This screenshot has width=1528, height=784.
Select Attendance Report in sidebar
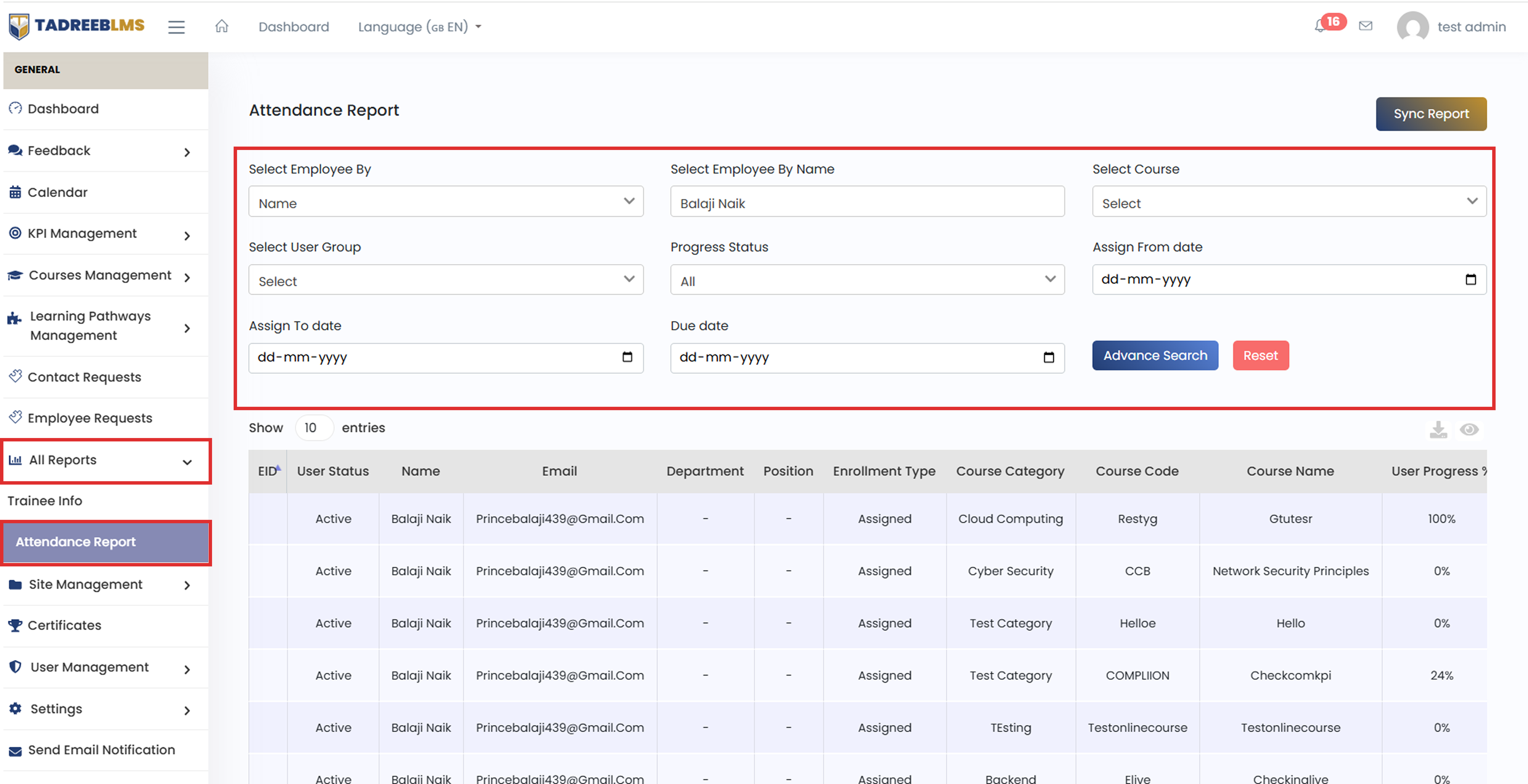pos(105,542)
